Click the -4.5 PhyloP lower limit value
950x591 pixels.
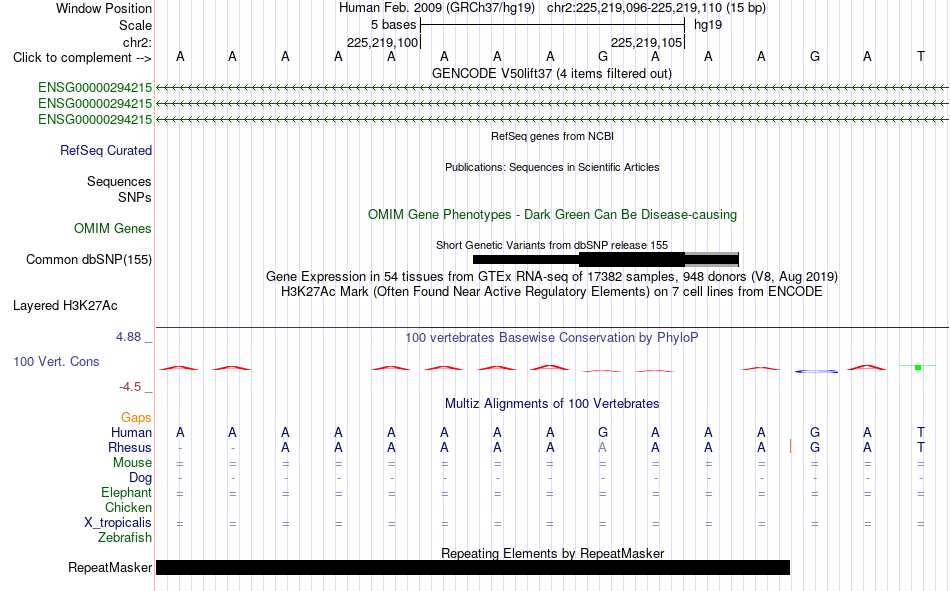click(x=130, y=387)
